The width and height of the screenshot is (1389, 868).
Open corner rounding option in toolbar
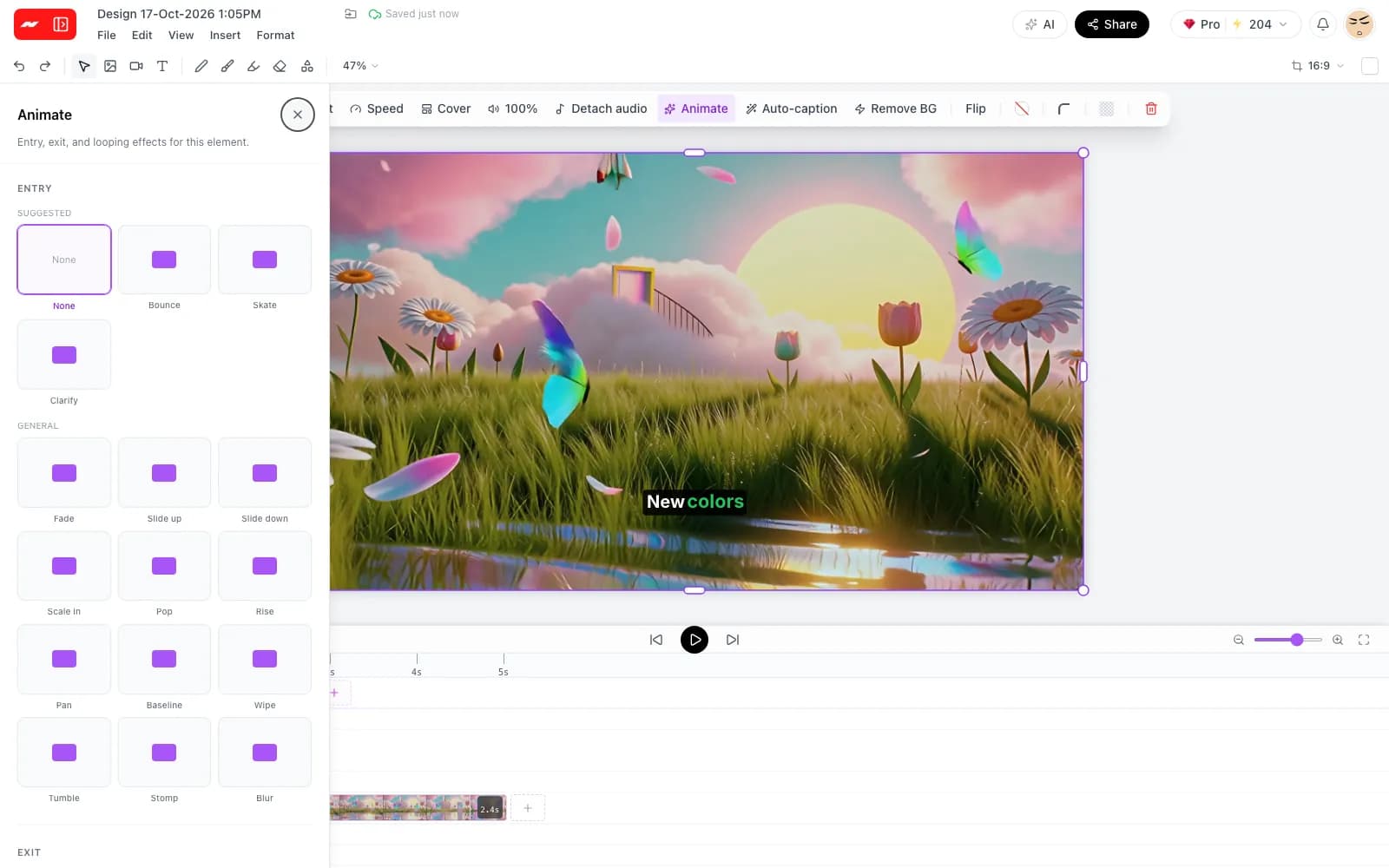[x=1063, y=108]
